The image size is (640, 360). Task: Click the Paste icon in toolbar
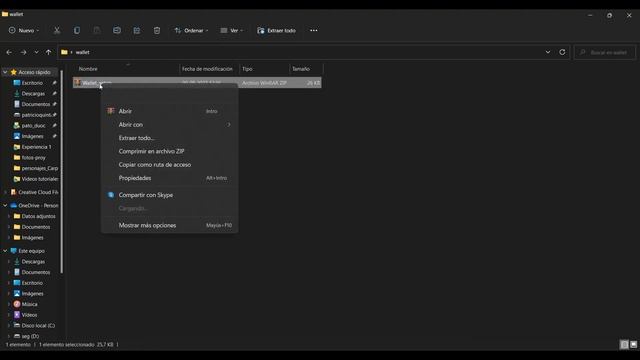pyautogui.click(x=97, y=30)
